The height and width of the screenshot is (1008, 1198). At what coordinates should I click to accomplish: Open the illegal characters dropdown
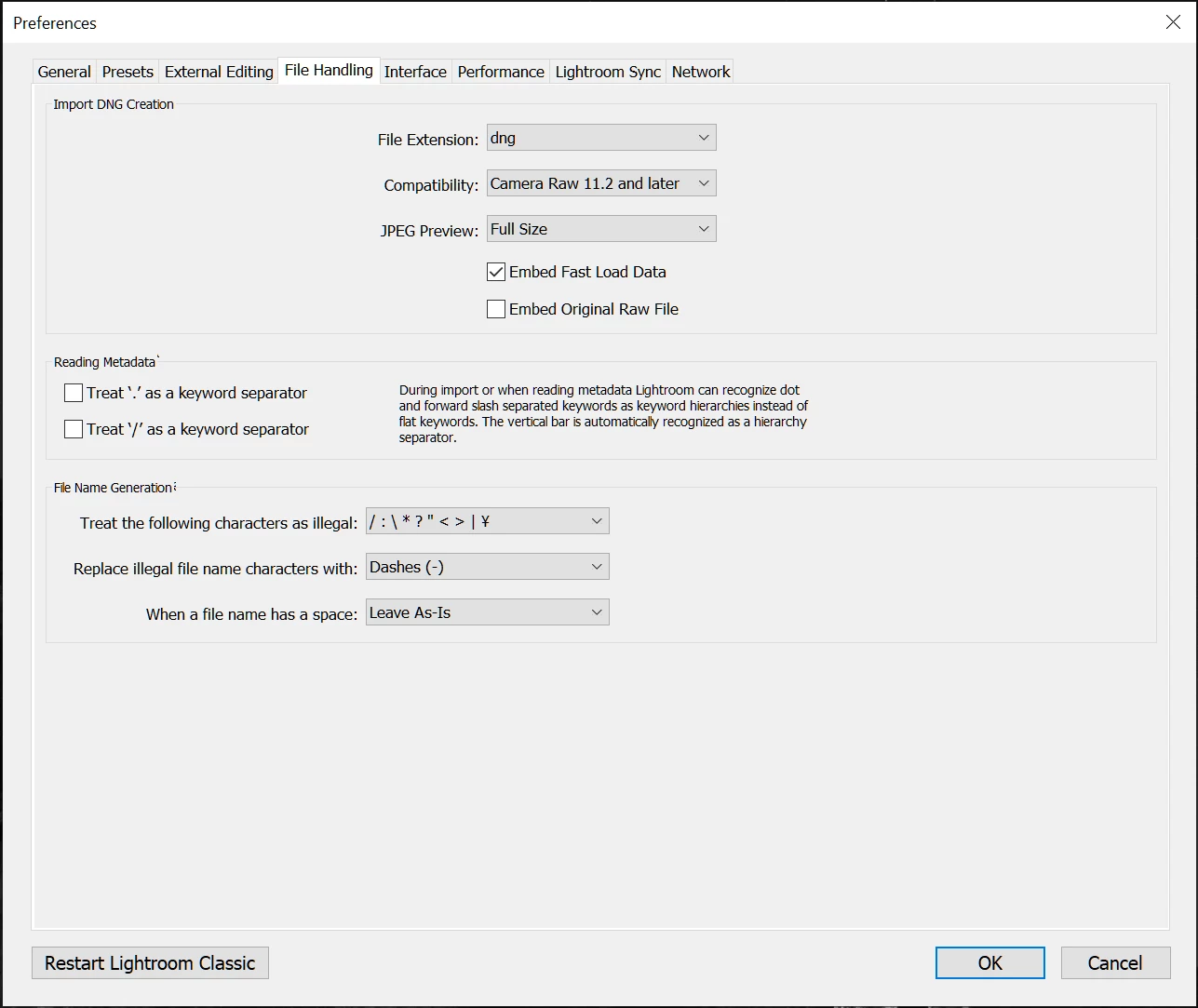tap(488, 521)
